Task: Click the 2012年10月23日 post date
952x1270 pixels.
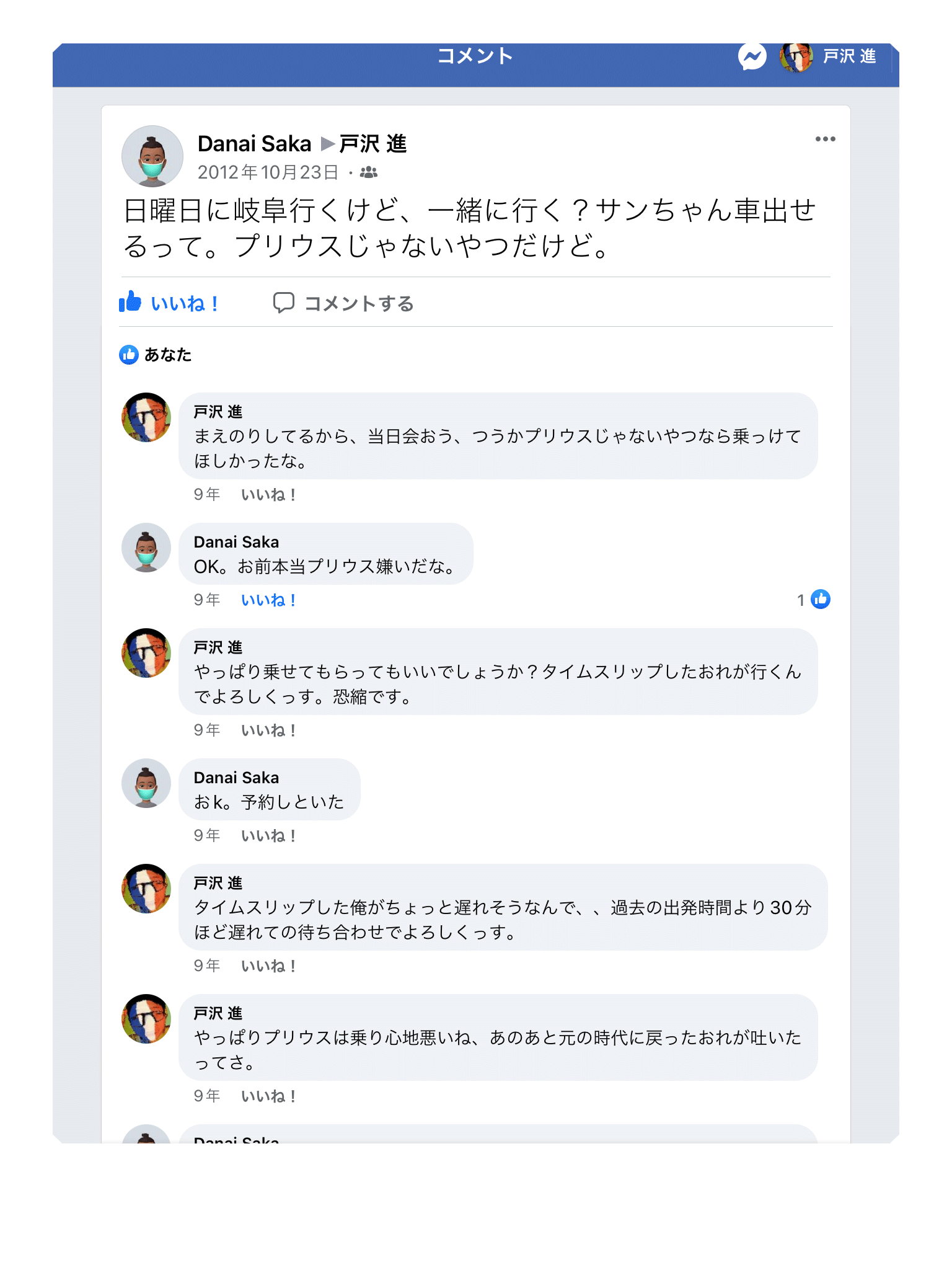Action: coord(268,172)
